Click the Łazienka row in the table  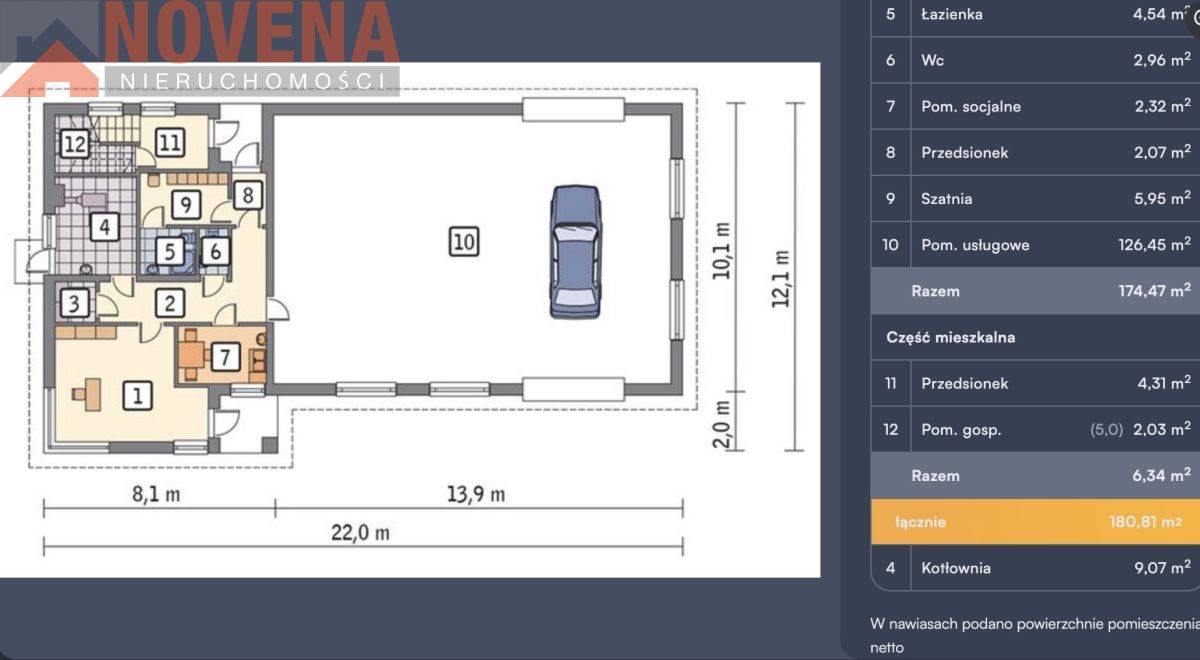(x=1035, y=15)
